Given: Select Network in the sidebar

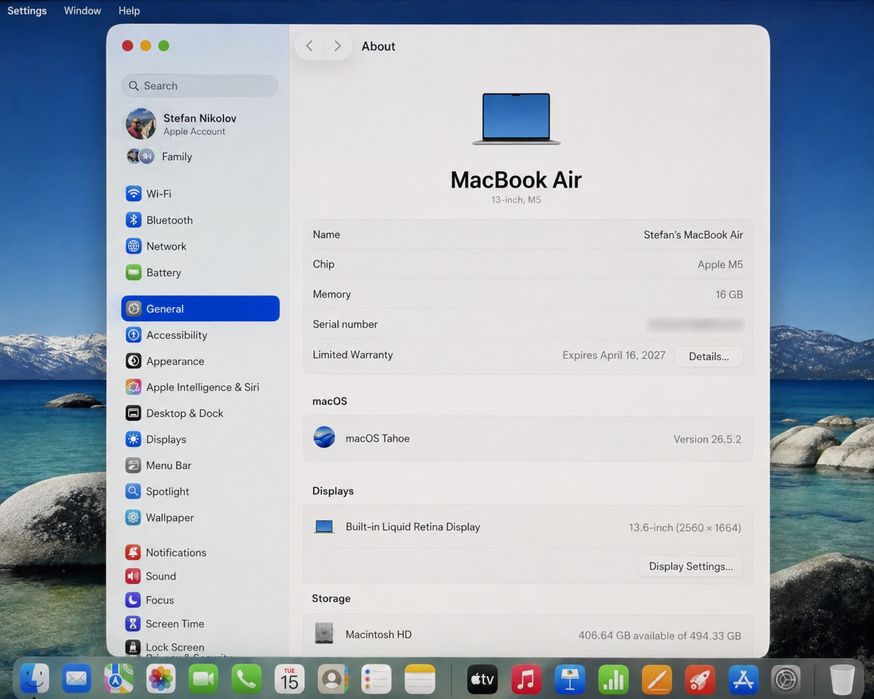Looking at the screenshot, I should coord(200,246).
